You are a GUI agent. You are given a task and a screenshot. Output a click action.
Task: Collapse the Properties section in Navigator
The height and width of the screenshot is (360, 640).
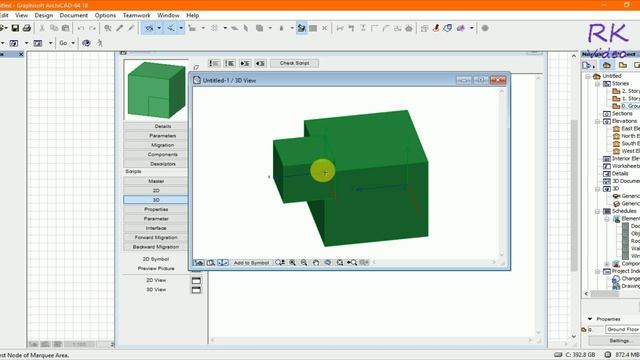tap(590, 319)
